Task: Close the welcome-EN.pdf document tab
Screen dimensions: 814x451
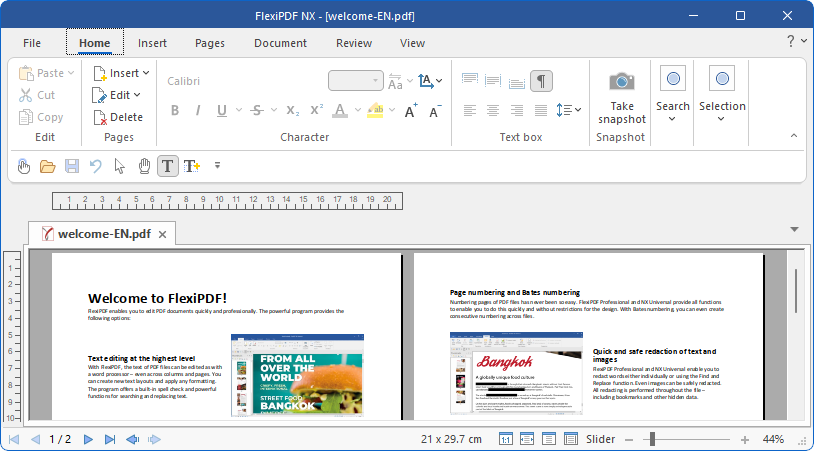Action: click(x=163, y=234)
